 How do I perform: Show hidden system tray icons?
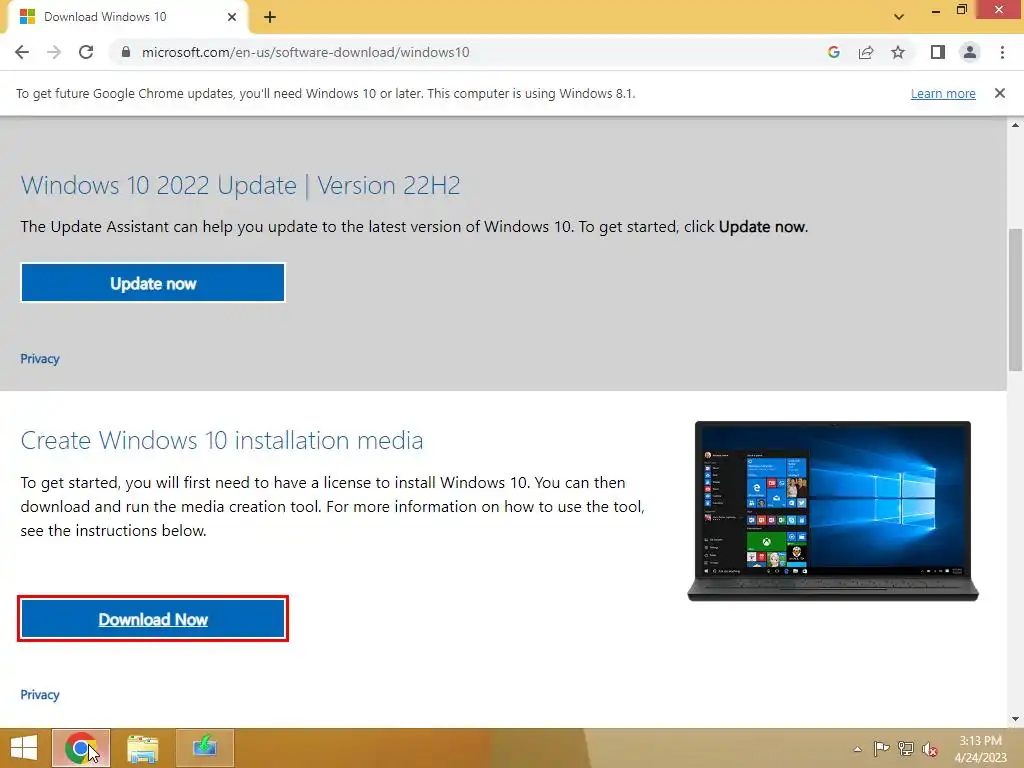click(x=857, y=749)
